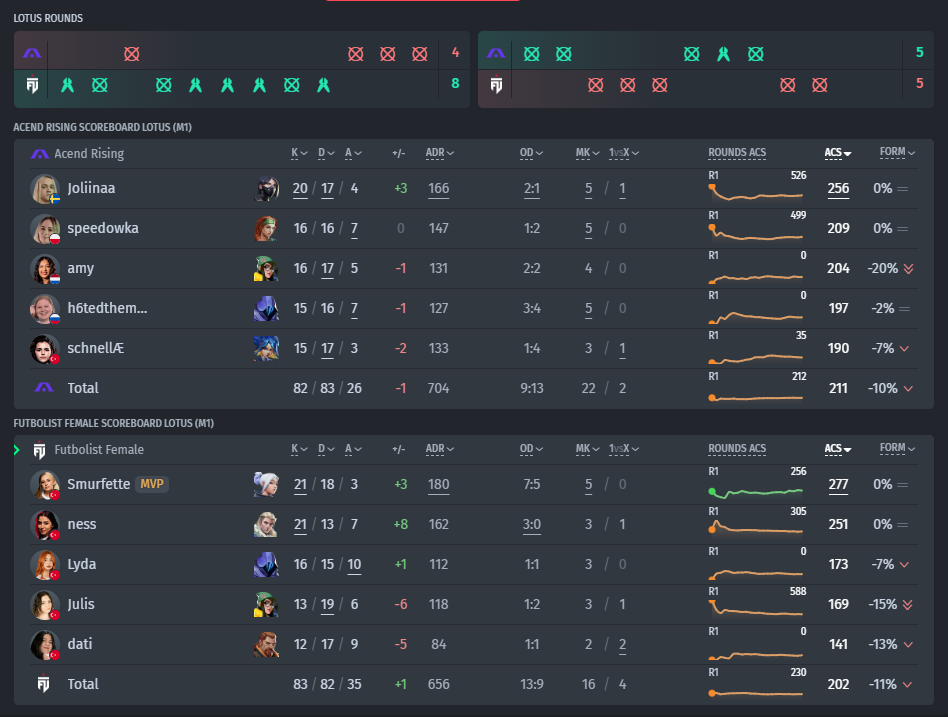The image size is (948, 717).
Task: Sort Acend table by A column
Action: 353,153
